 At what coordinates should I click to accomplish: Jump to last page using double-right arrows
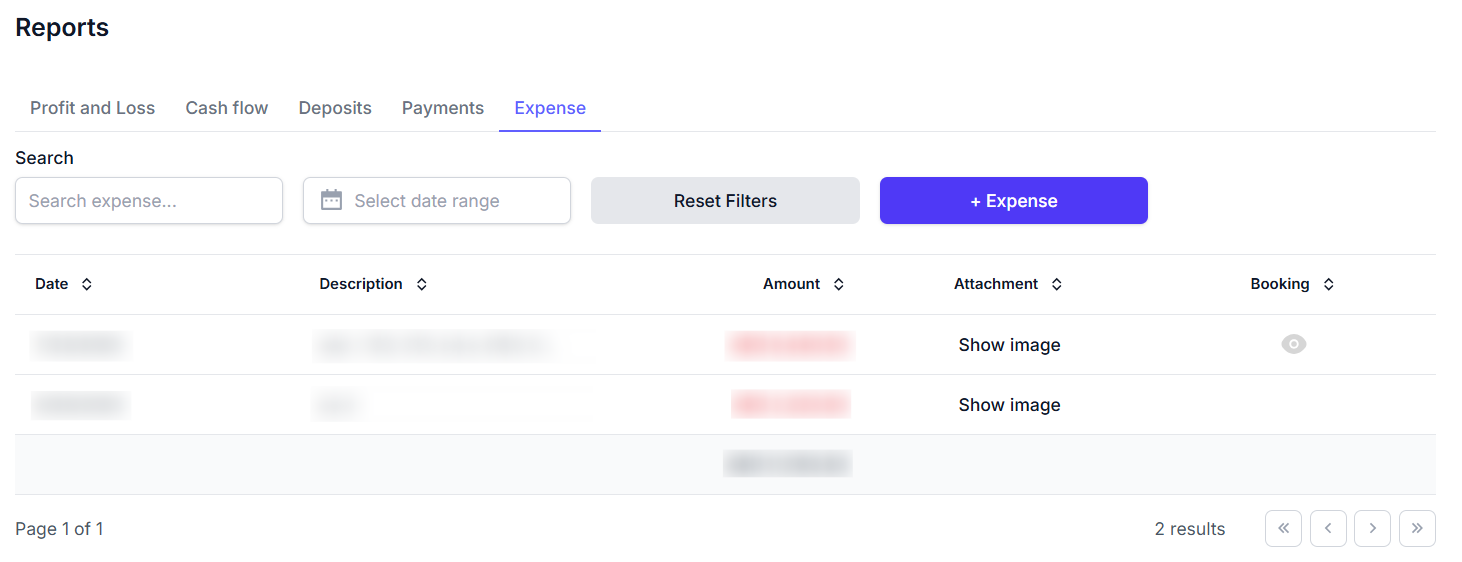coord(1417,529)
